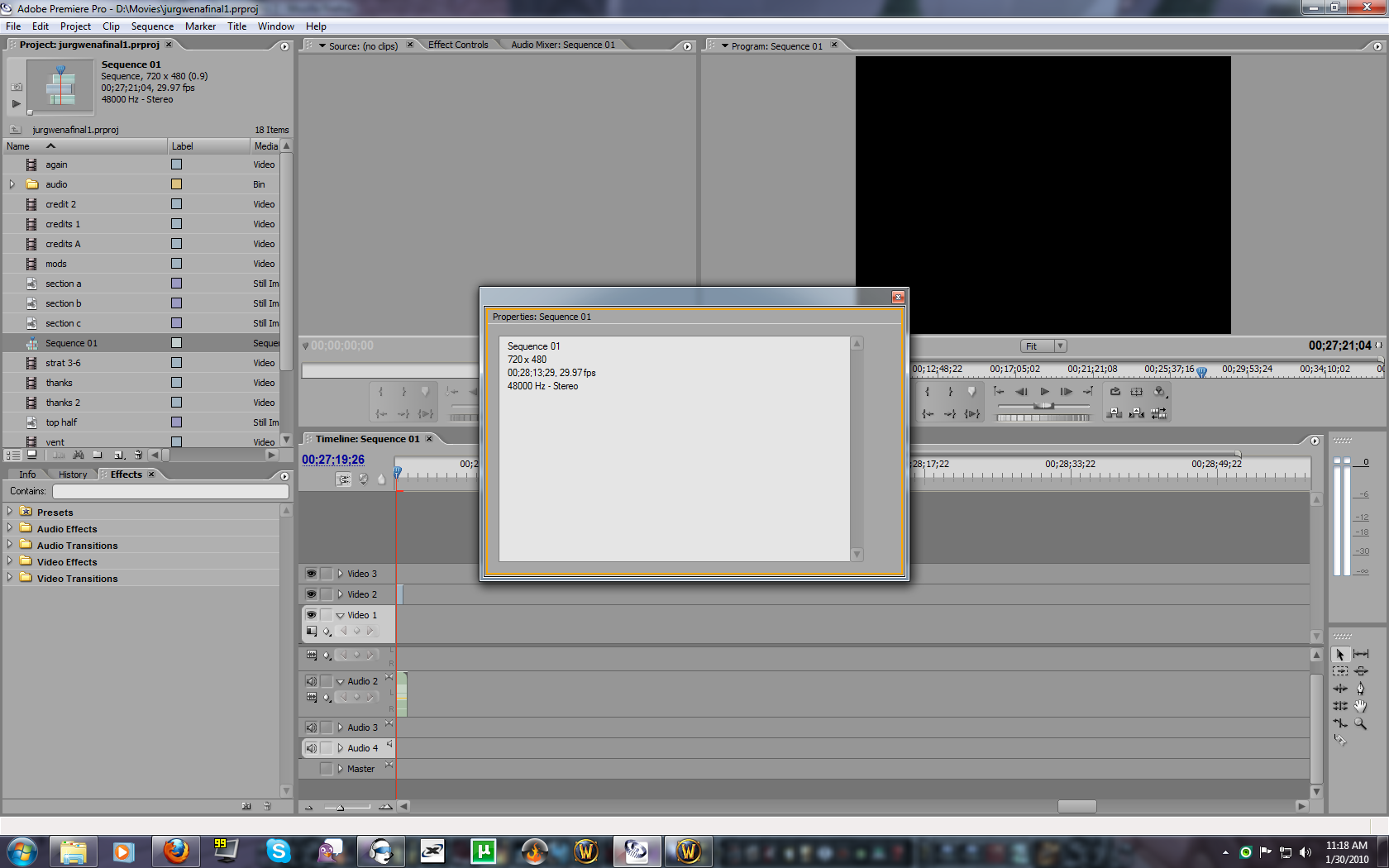This screenshot has width=1389, height=868.
Task: Mute the Audio 3 track
Action: (311, 727)
